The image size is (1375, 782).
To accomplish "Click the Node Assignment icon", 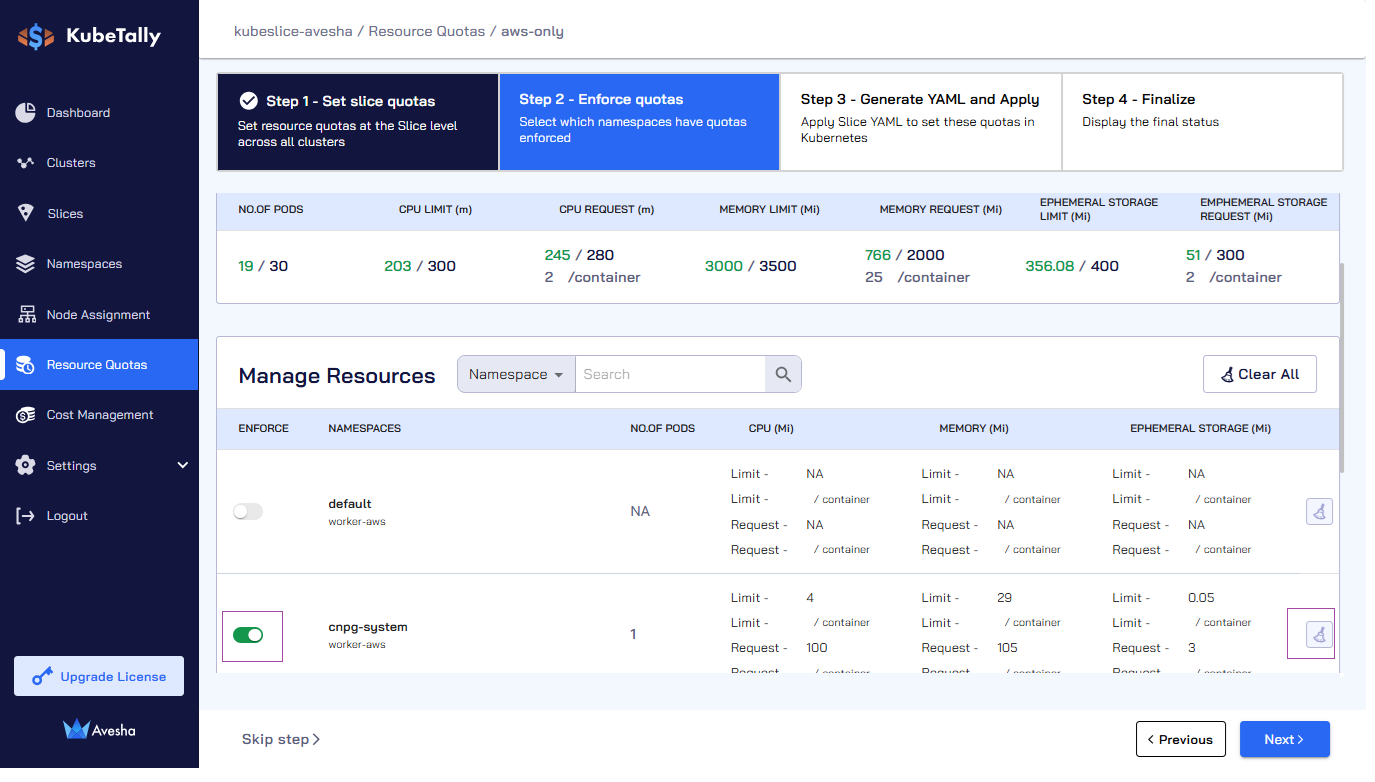I will [27, 314].
